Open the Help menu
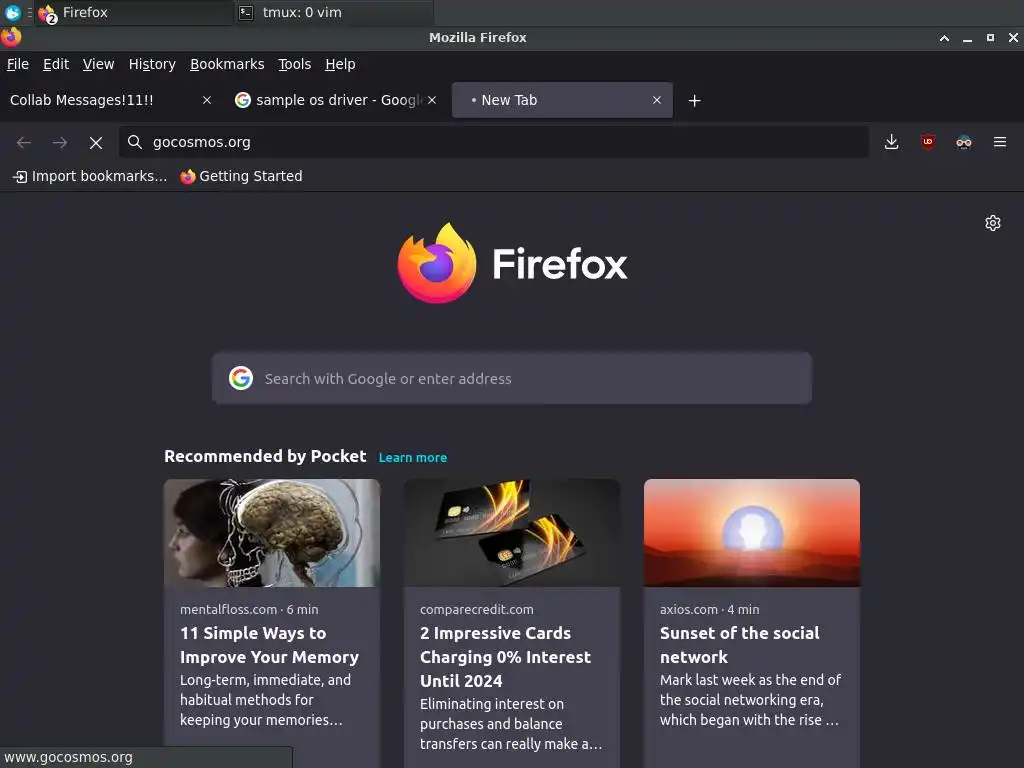The height and width of the screenshot is (768, 1024). pyautogui.click(x=340, y=64)
